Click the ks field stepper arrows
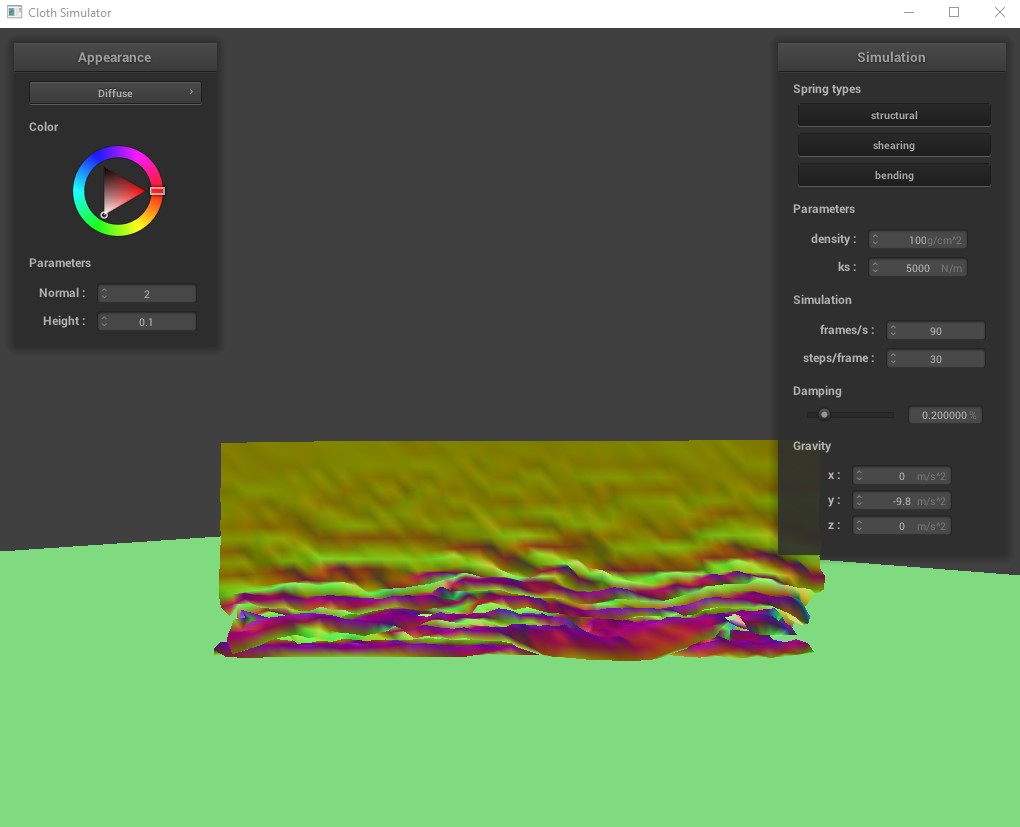 click(x=875, y=267)
